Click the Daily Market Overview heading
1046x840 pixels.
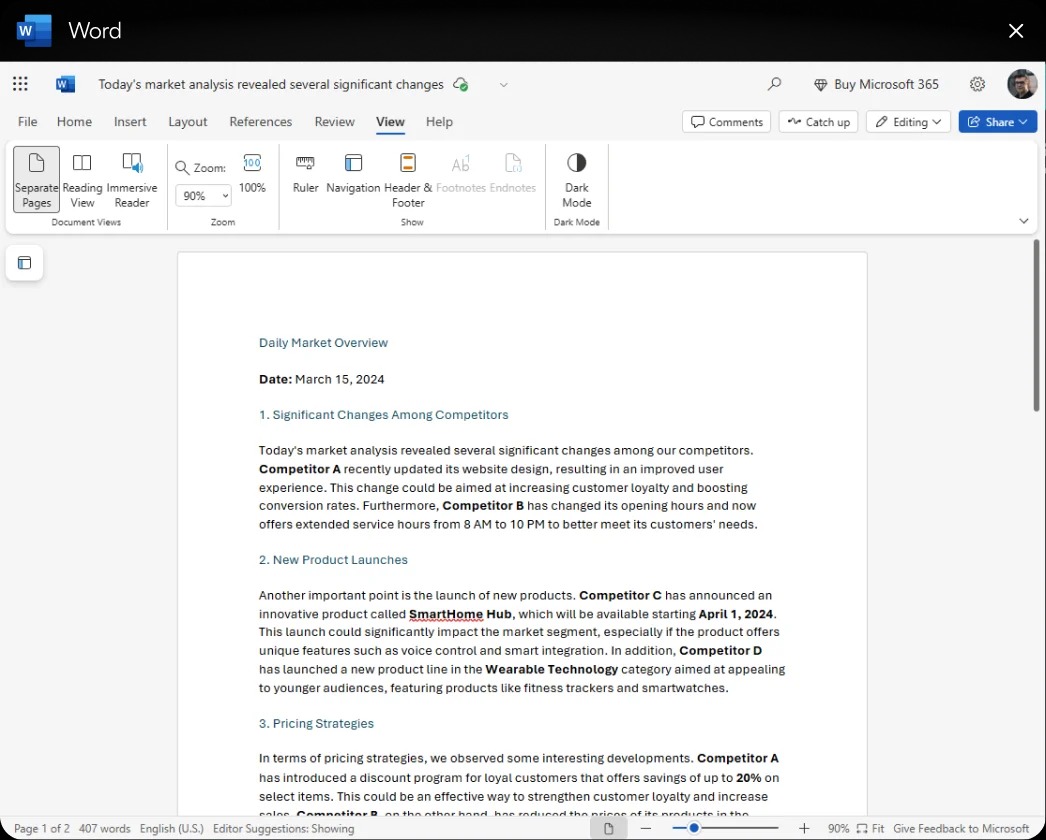coord(324,343)
